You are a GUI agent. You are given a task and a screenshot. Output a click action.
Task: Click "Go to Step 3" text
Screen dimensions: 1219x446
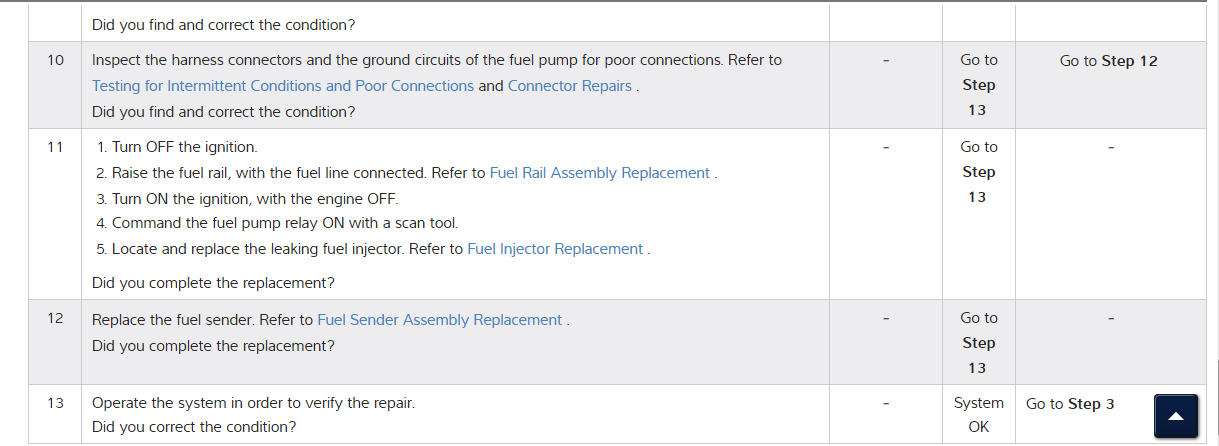coord(1070,404)
